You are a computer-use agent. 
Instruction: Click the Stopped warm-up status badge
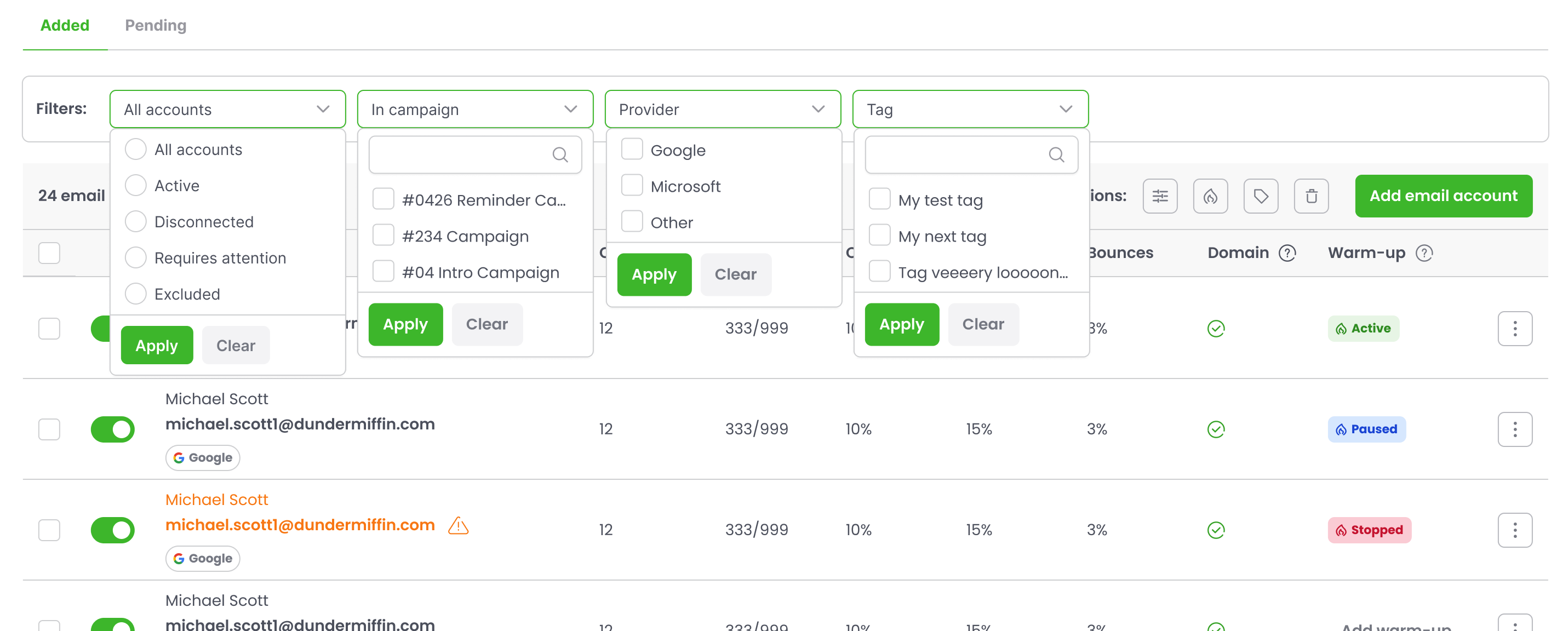(x=1370, y=531)
